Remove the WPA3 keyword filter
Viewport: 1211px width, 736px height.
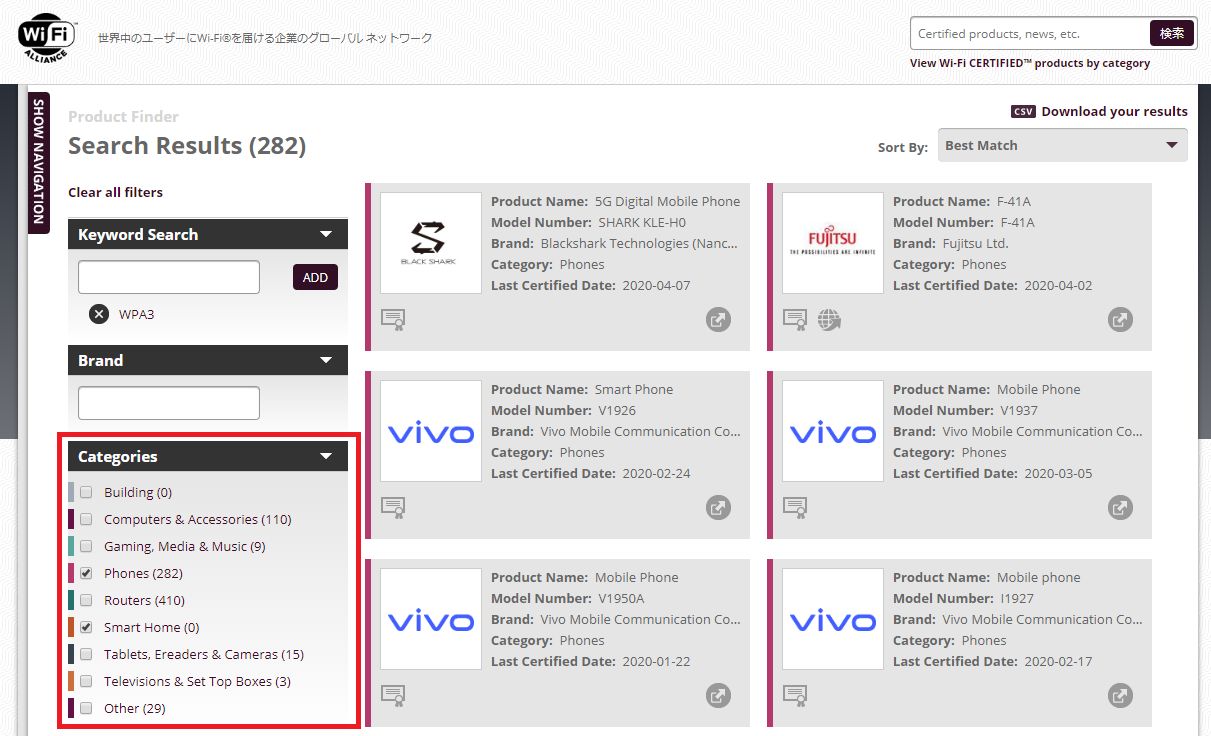point(98,314)
